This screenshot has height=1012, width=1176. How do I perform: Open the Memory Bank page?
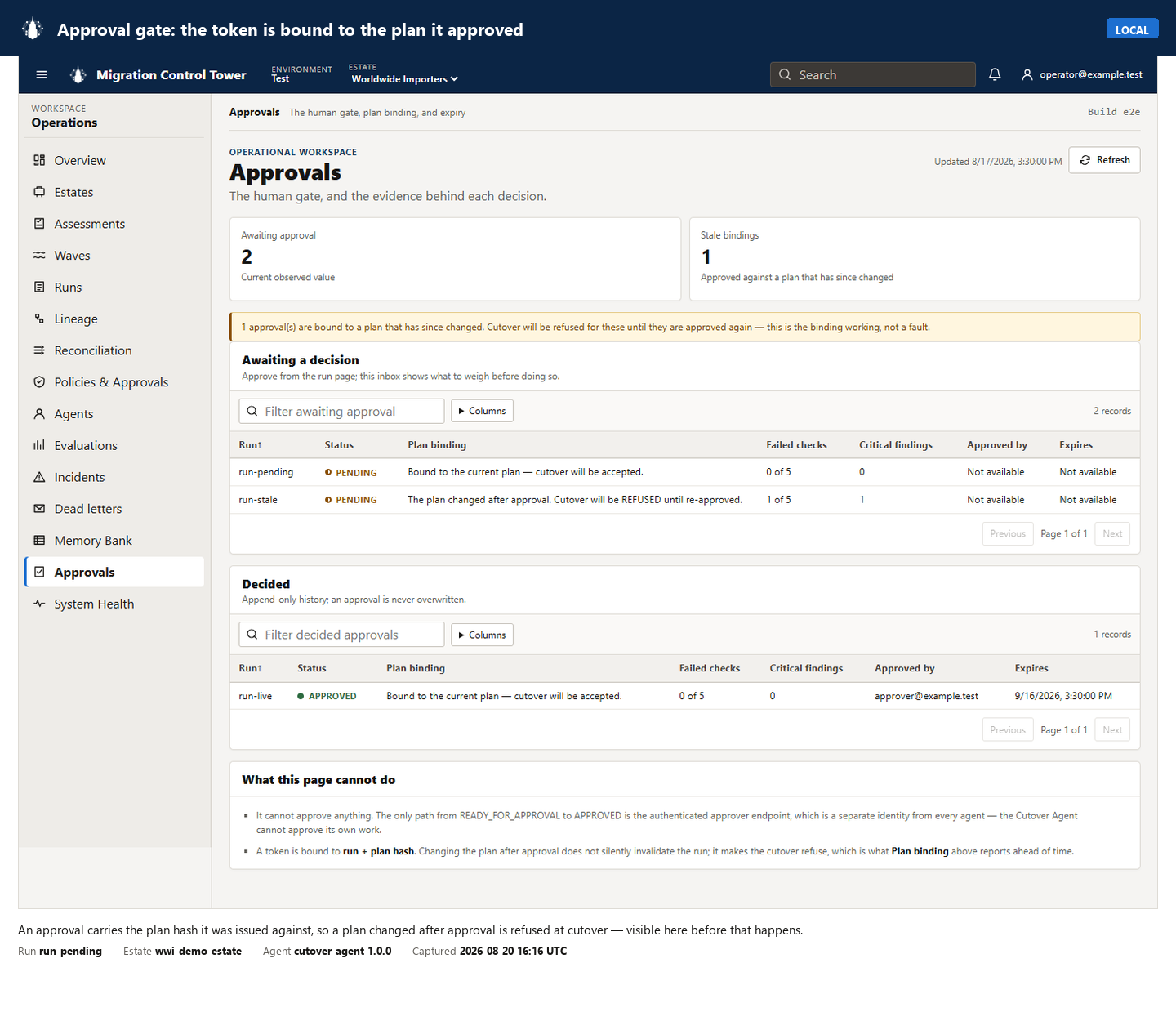[x=114, y=541]
